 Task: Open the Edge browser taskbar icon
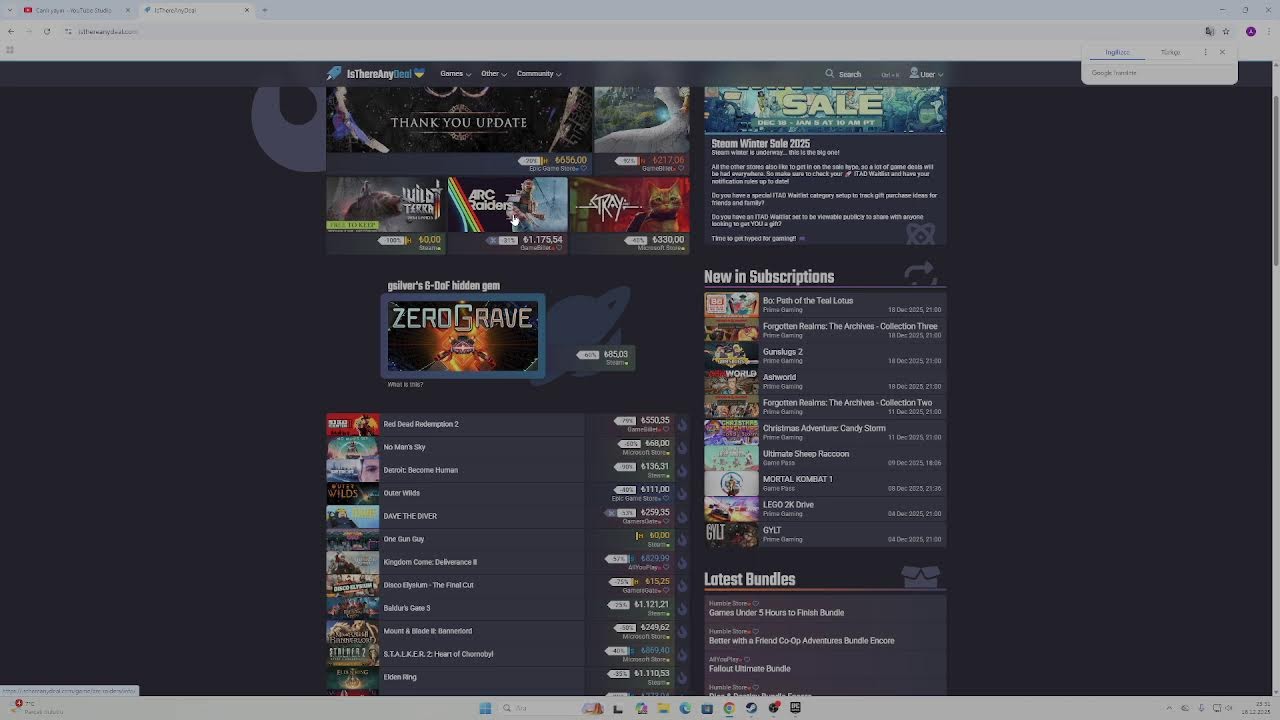[x=685, y=708]
